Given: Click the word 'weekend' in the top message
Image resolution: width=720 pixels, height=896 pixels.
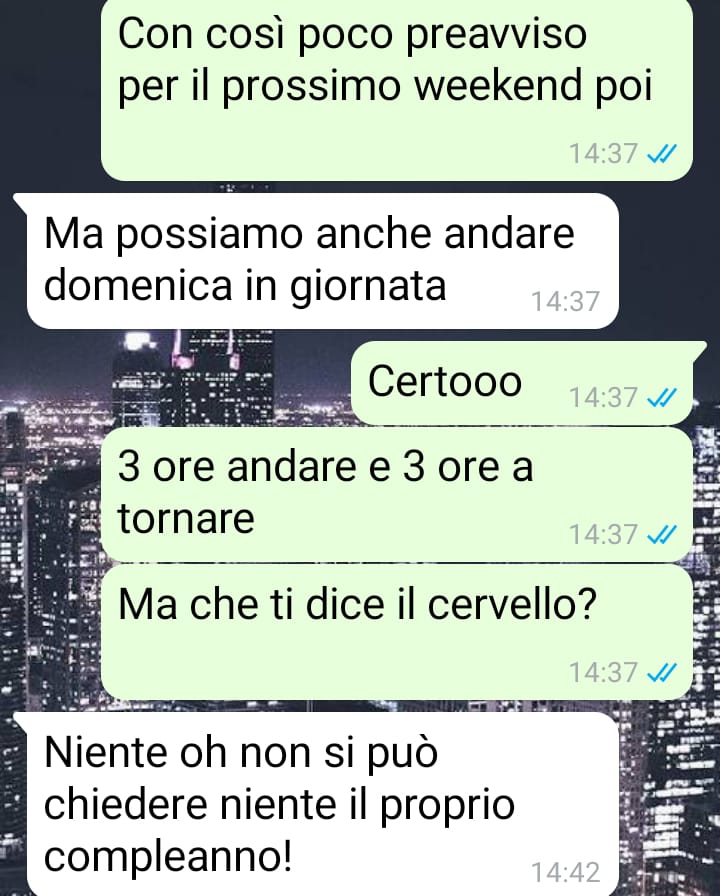Looking at the screenshot, I should tap(496, 86).
